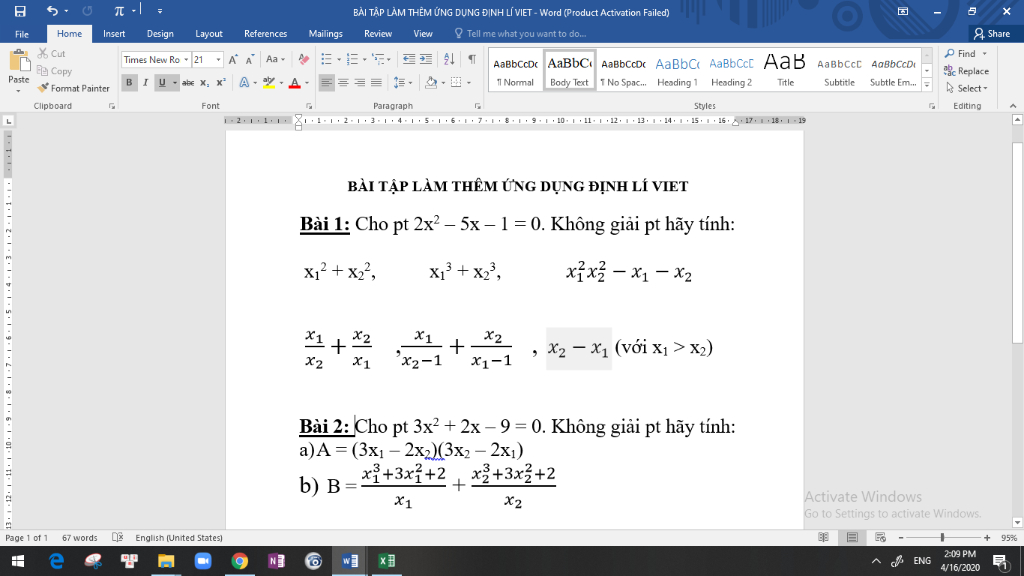Toggle Subscript formatting

coord(204,83)
